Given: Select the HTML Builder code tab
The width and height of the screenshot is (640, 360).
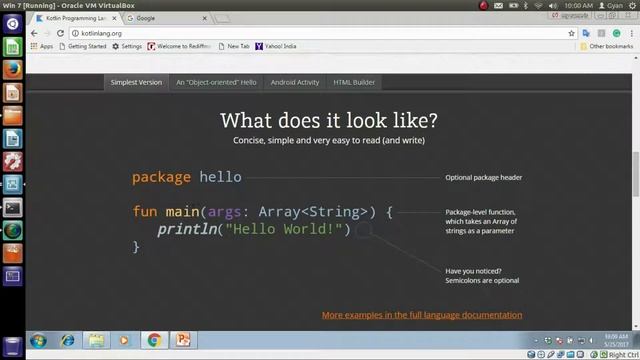Looking at the screenshot, I should (354, 82).
